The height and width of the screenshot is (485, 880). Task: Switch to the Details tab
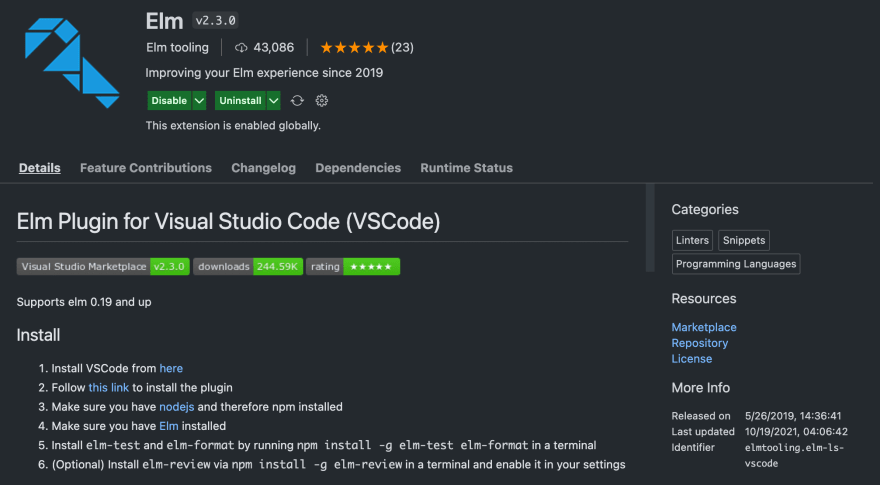click(x=39, y=168)
